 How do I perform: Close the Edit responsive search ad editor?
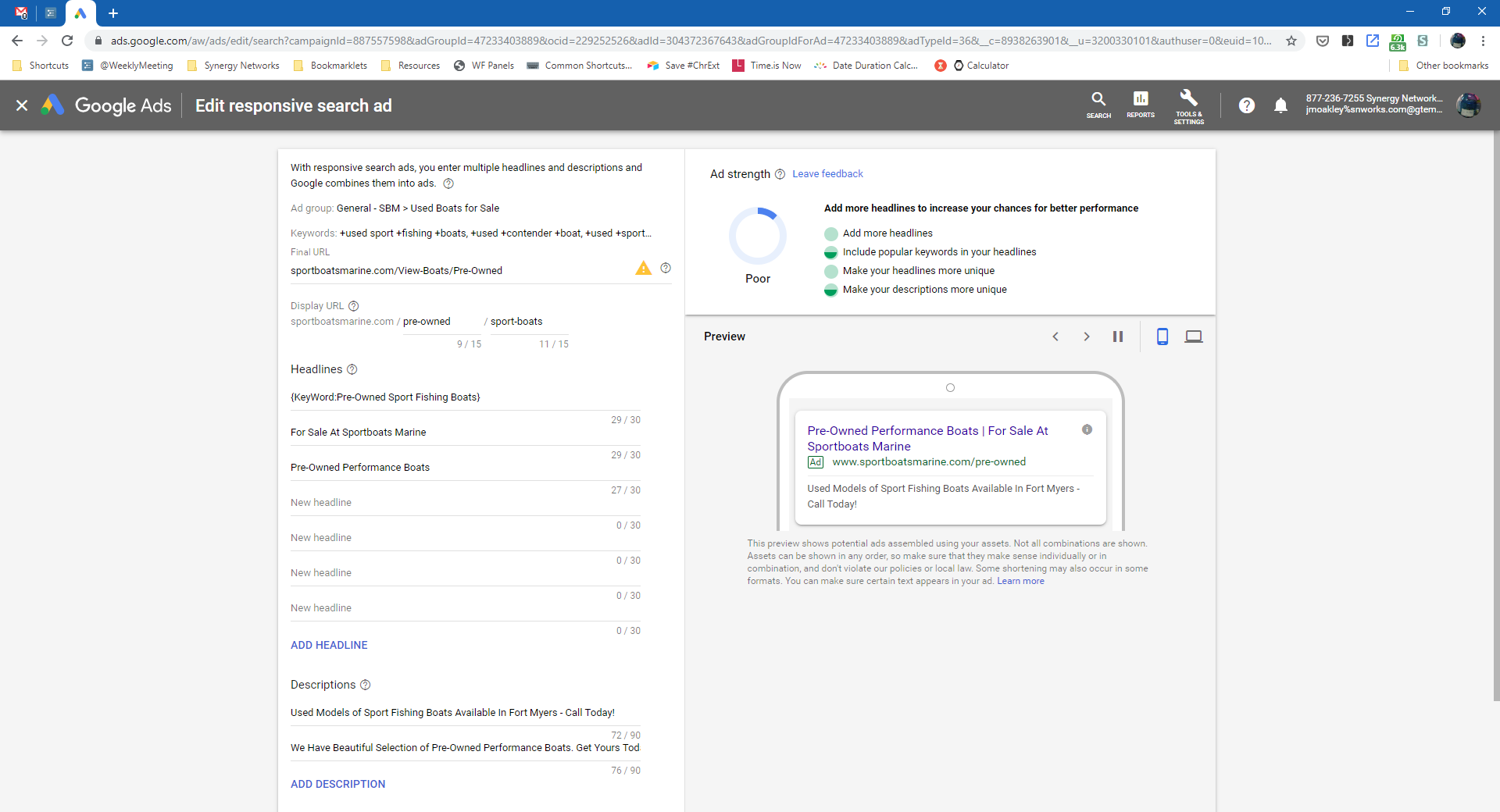click(22, 105)
